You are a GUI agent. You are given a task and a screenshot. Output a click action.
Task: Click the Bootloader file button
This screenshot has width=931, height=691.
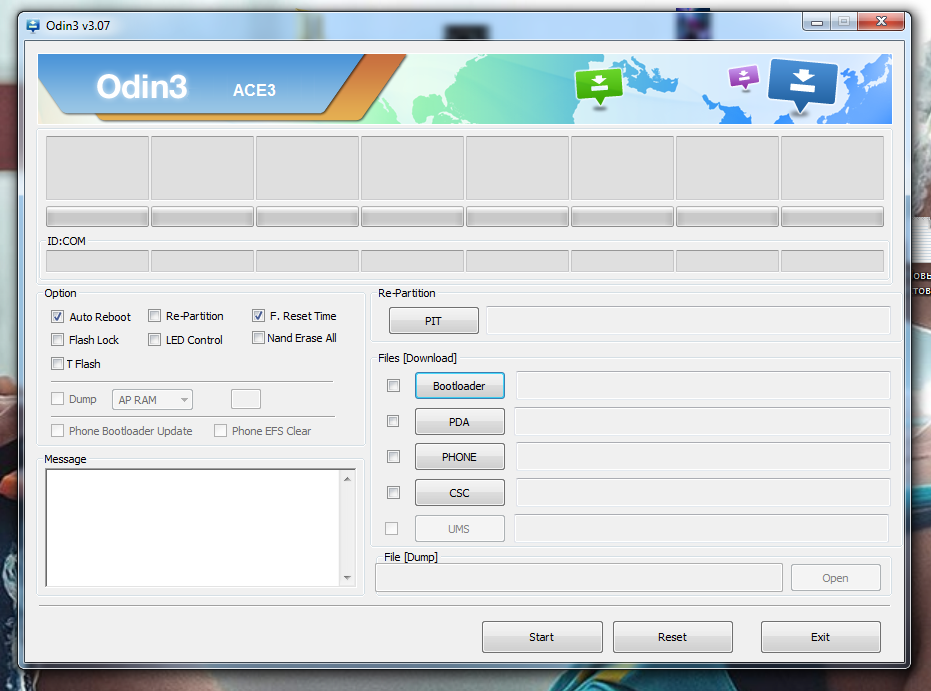(460, 386)
